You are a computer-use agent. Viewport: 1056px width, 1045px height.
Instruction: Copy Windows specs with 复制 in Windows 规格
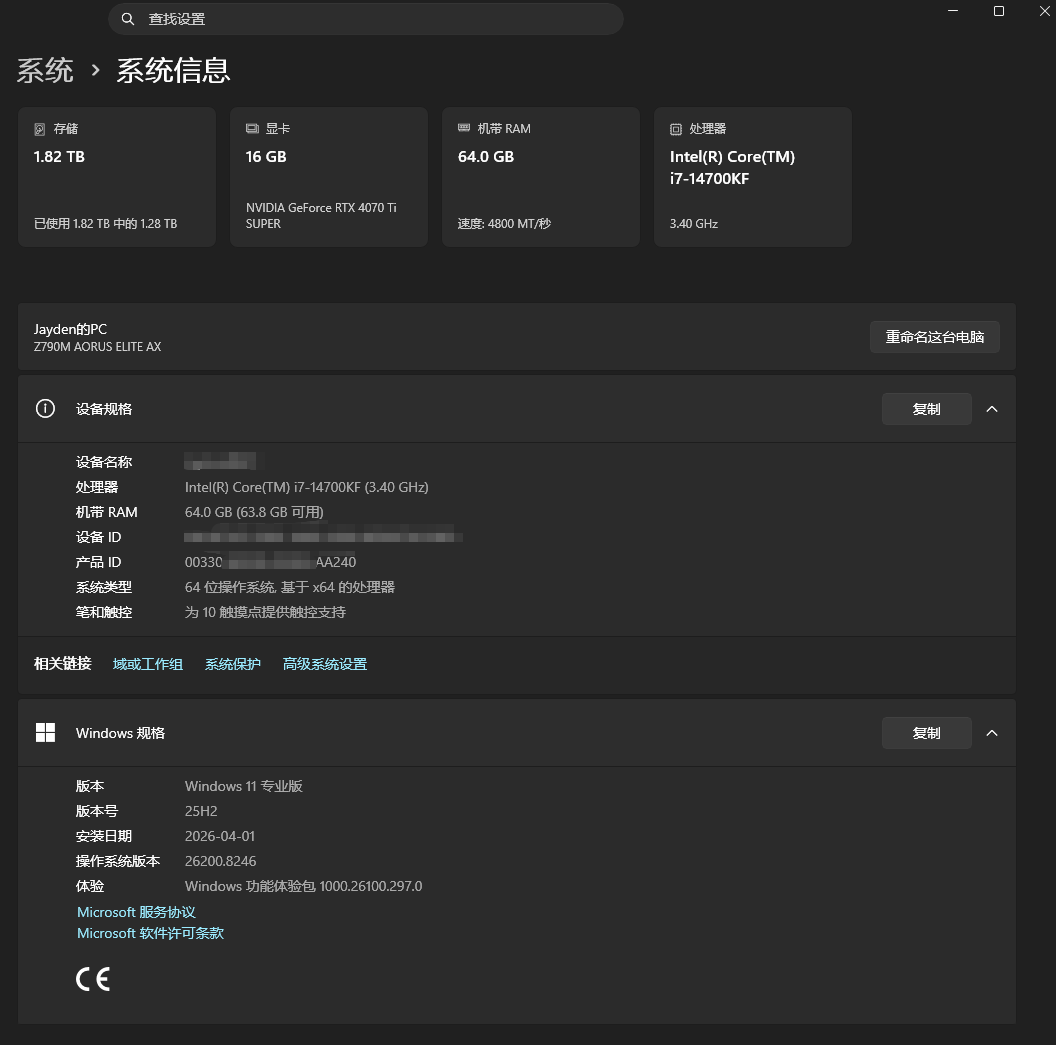pos(927,733)
